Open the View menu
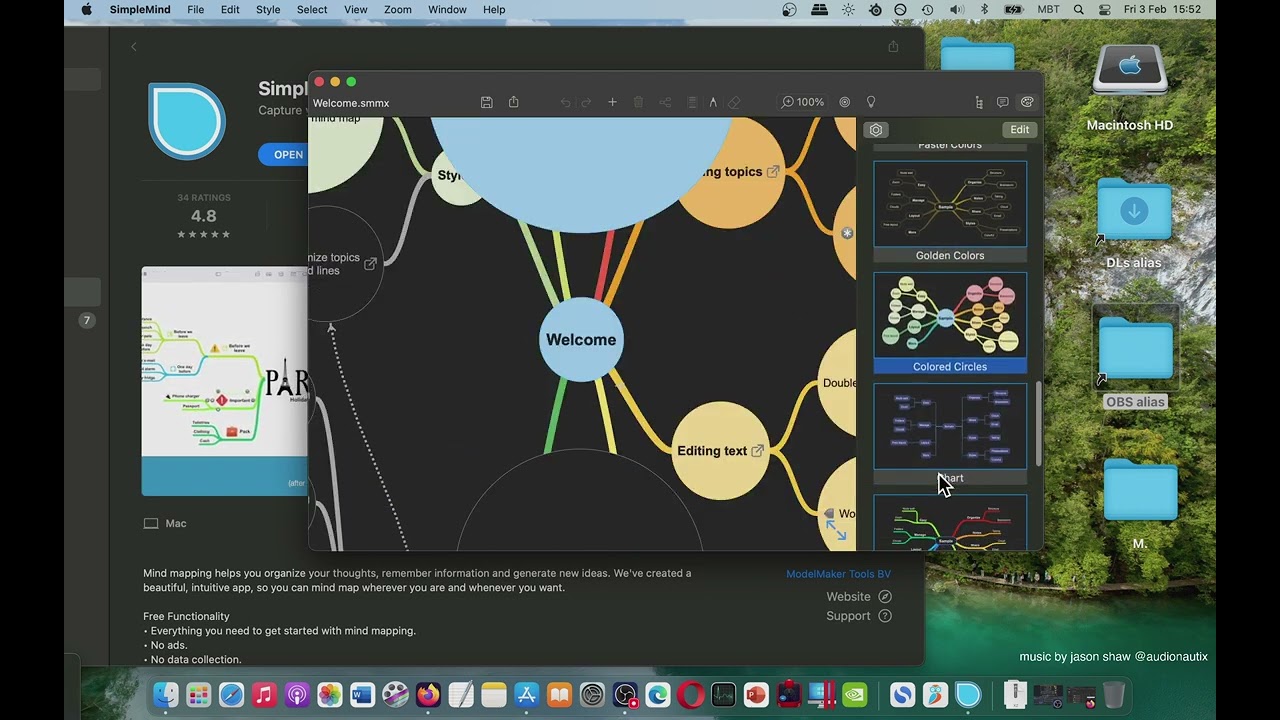 pos(356,9)
